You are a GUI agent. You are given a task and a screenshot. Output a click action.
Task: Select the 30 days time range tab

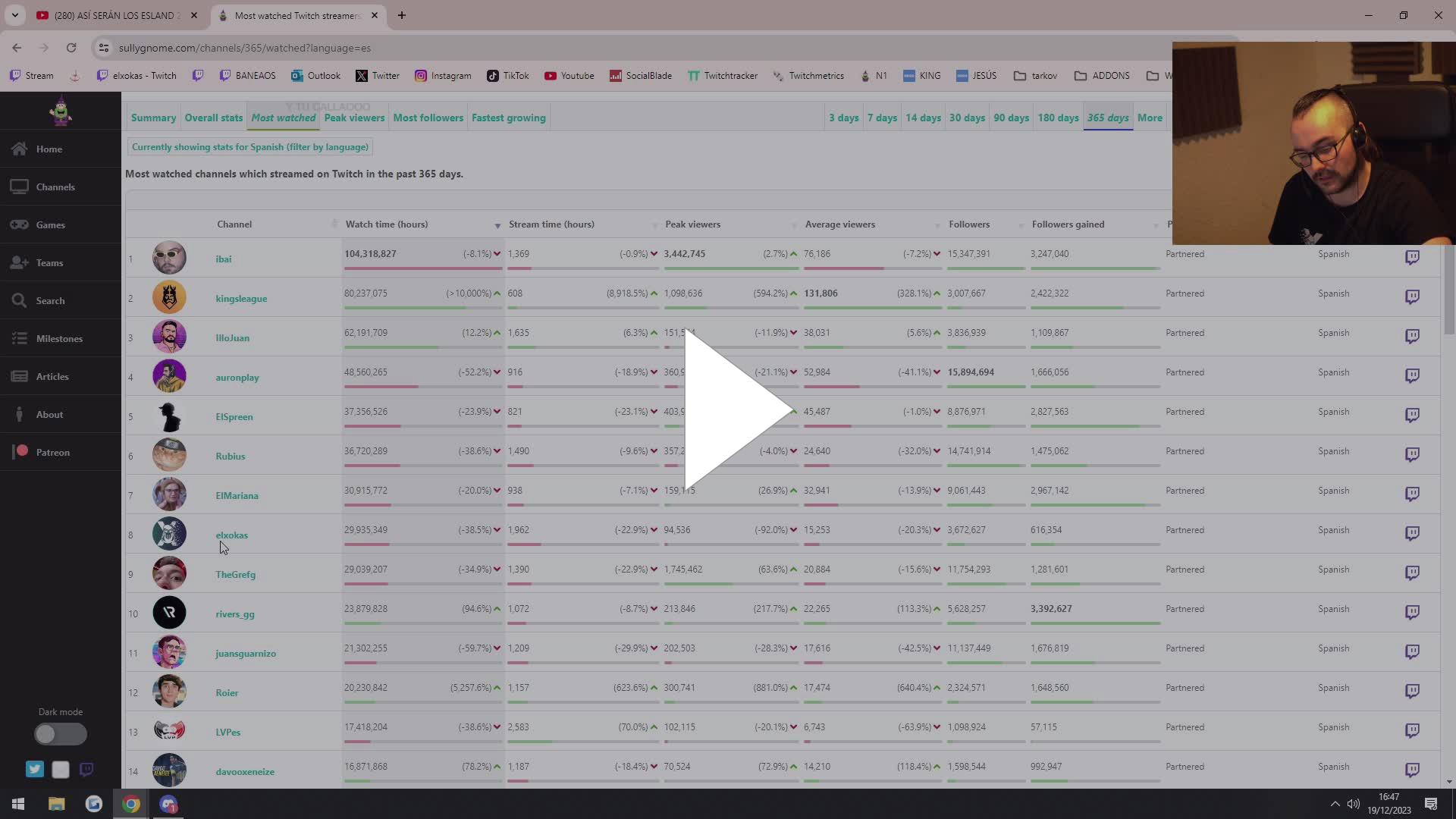pyautogui.click(x=967, y=118)
